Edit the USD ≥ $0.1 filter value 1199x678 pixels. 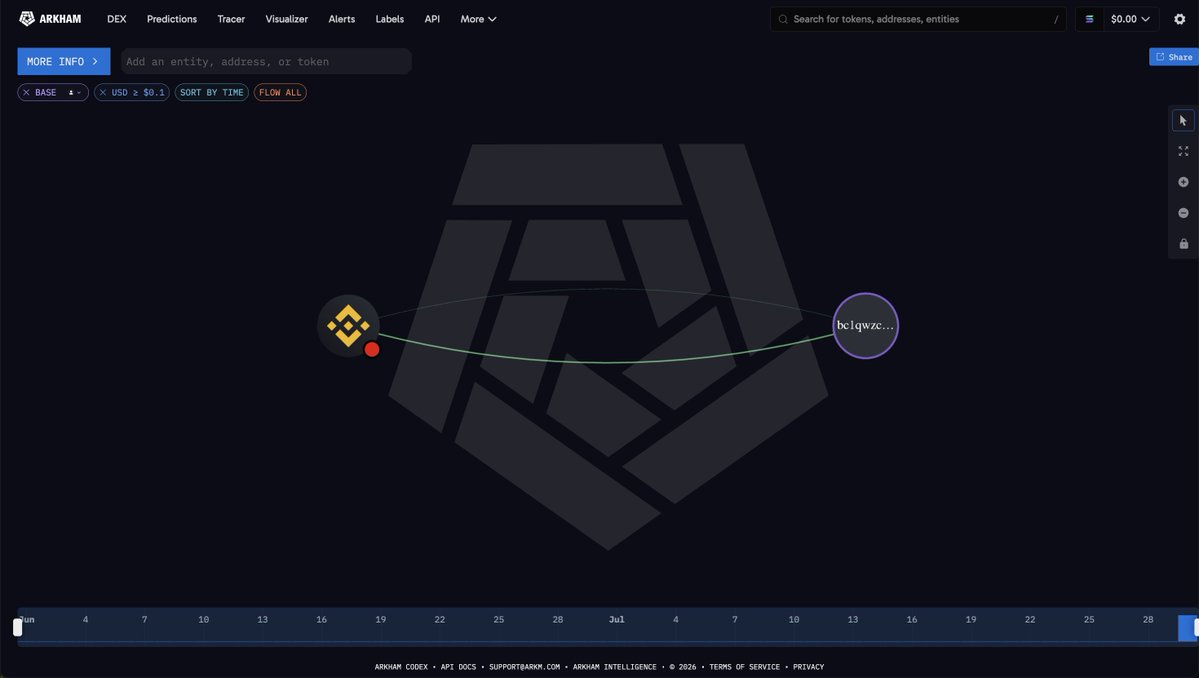coord(138,92)
